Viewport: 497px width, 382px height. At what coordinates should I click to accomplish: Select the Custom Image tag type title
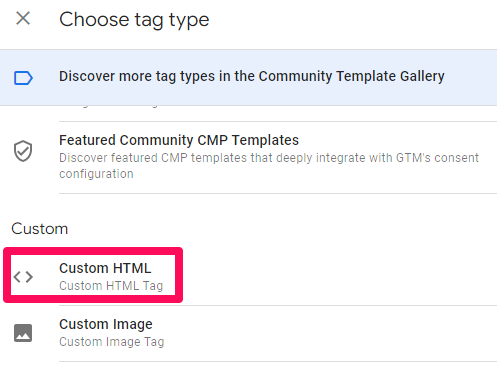coord(106,324)
